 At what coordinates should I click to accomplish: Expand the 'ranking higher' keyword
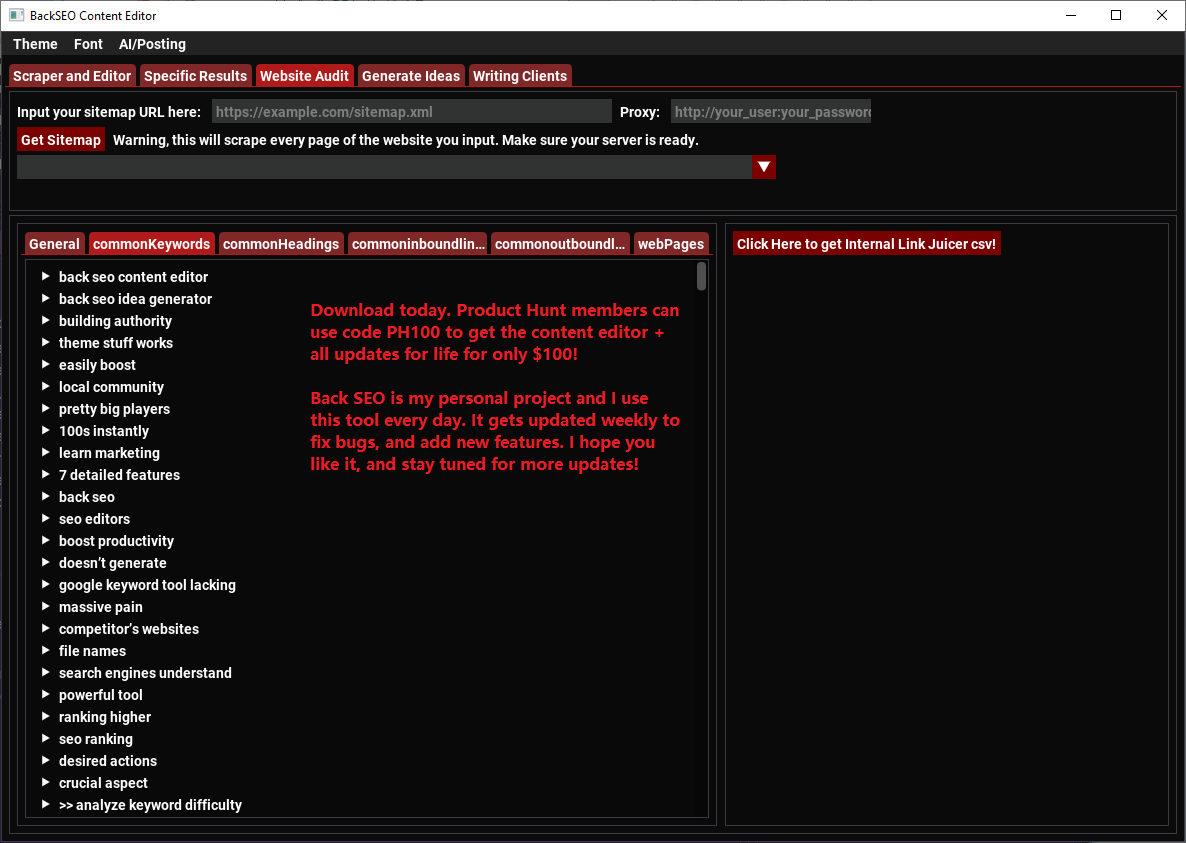[45, 716]
